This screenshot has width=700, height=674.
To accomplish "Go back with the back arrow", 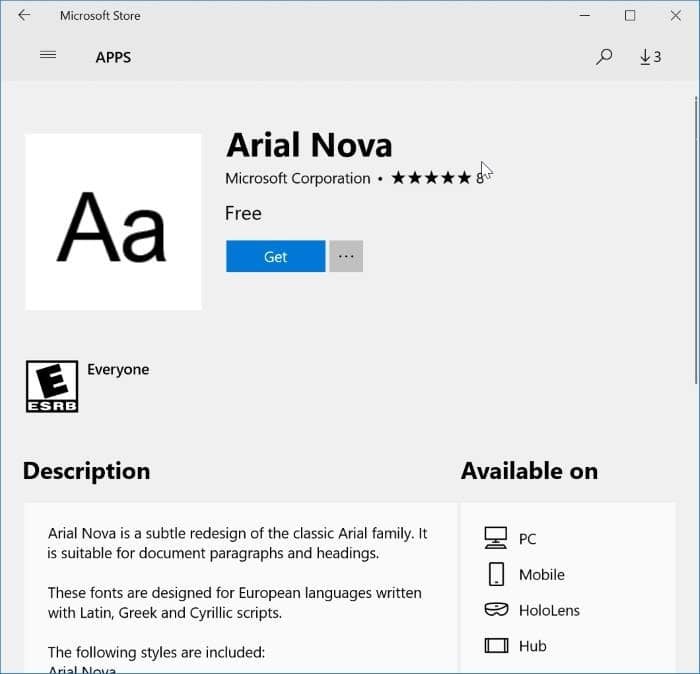I will pyautogui.click(x=24, y=16).
